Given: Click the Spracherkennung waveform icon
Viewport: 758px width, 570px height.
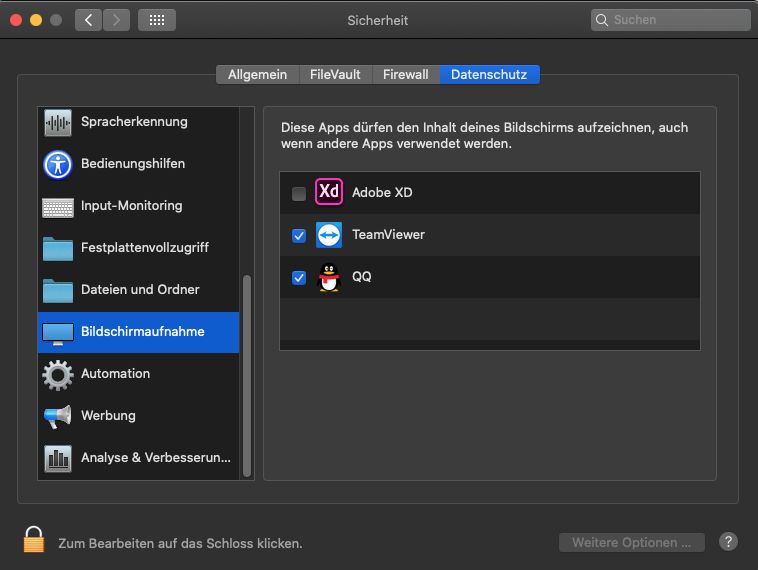Looking at the screenshot, I should pyautogui.click(x=58, y=123).
